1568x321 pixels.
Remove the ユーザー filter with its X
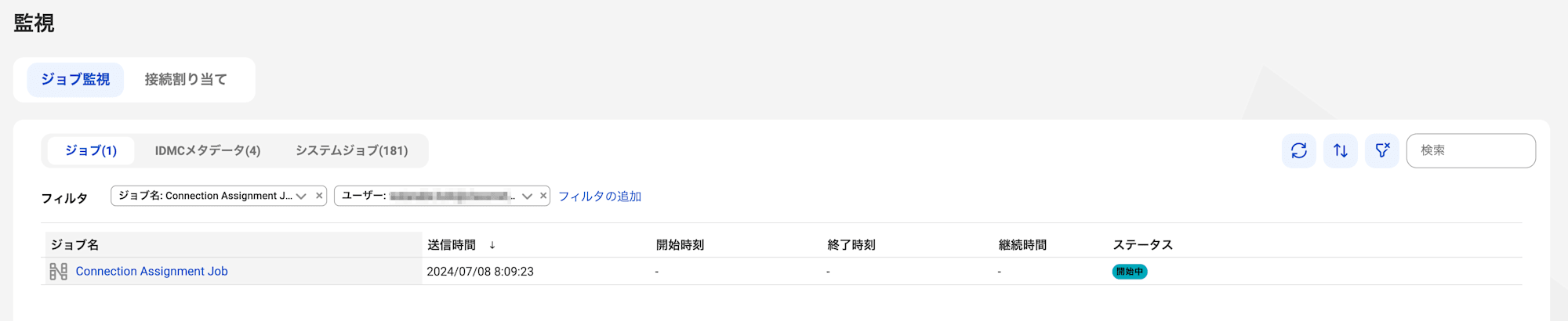coord(543,196)
